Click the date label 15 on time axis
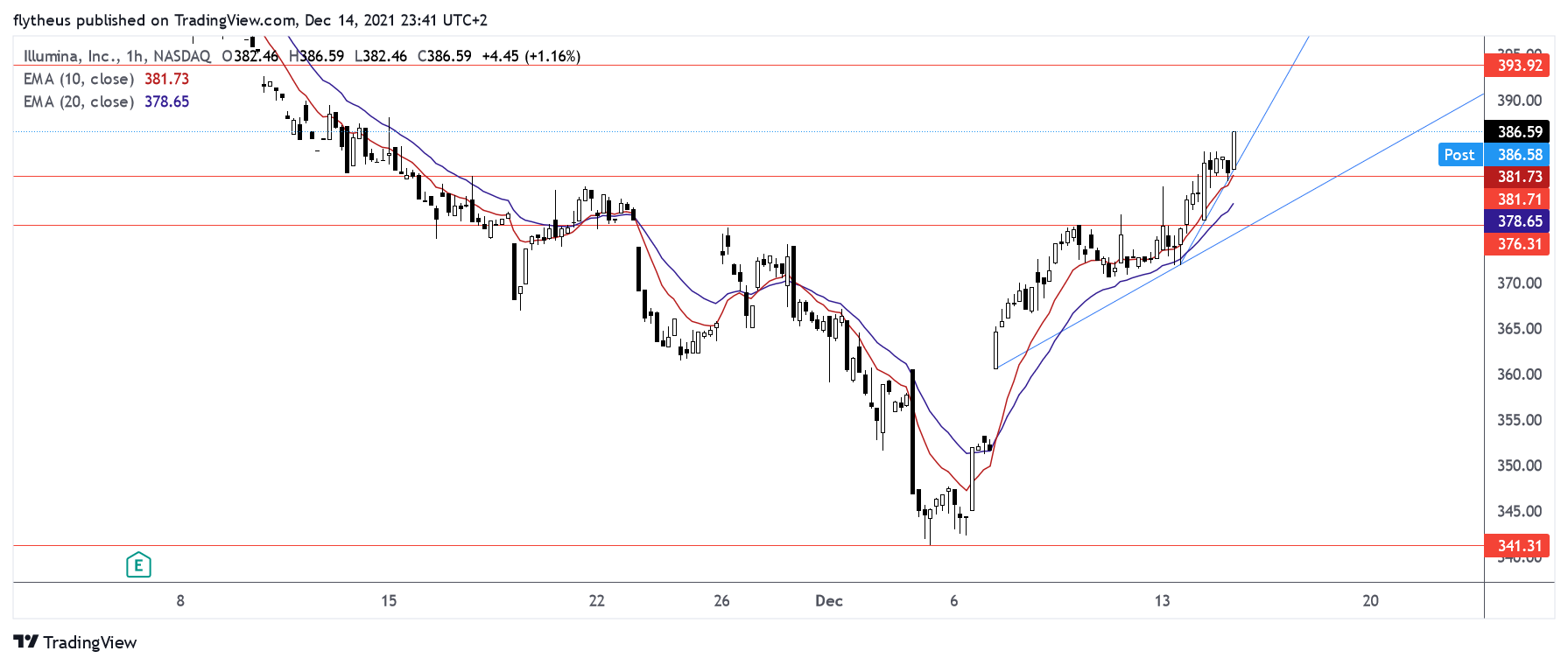 [389, 600]
